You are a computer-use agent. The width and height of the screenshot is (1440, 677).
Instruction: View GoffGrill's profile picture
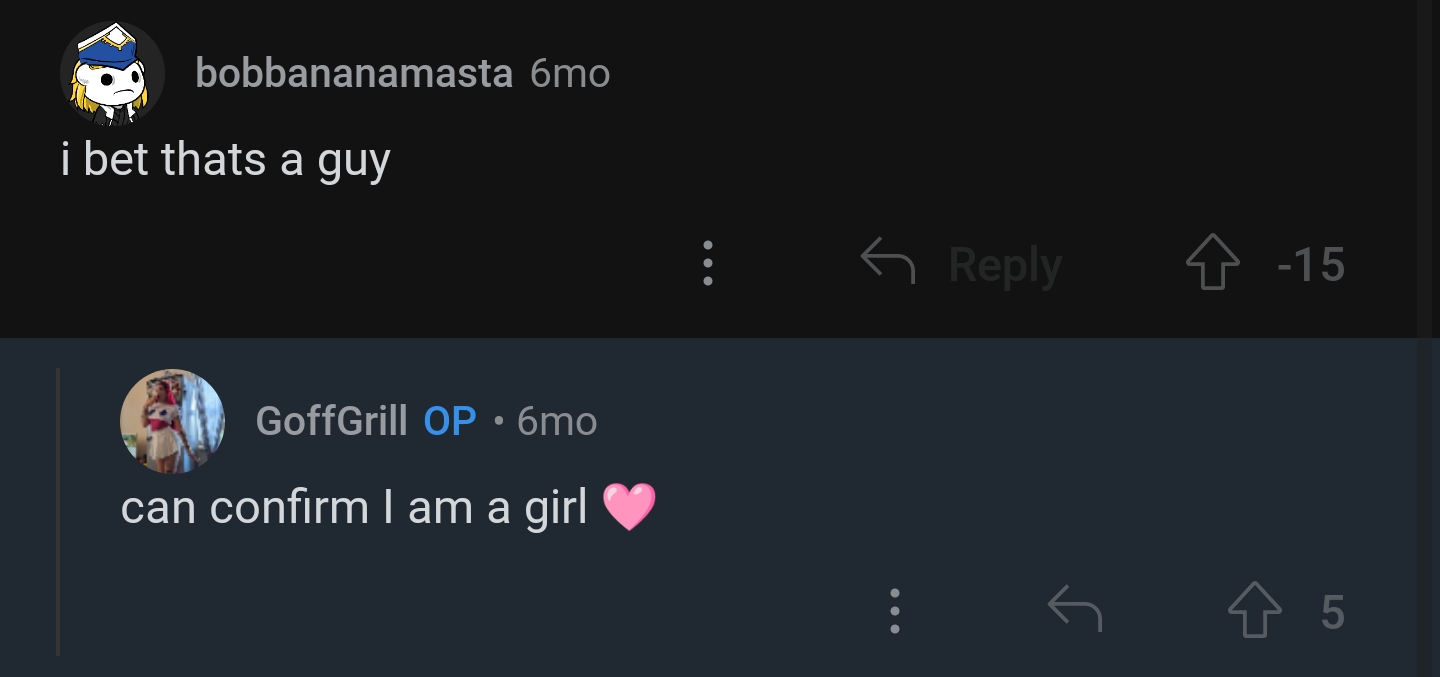[x=172, y=421]
